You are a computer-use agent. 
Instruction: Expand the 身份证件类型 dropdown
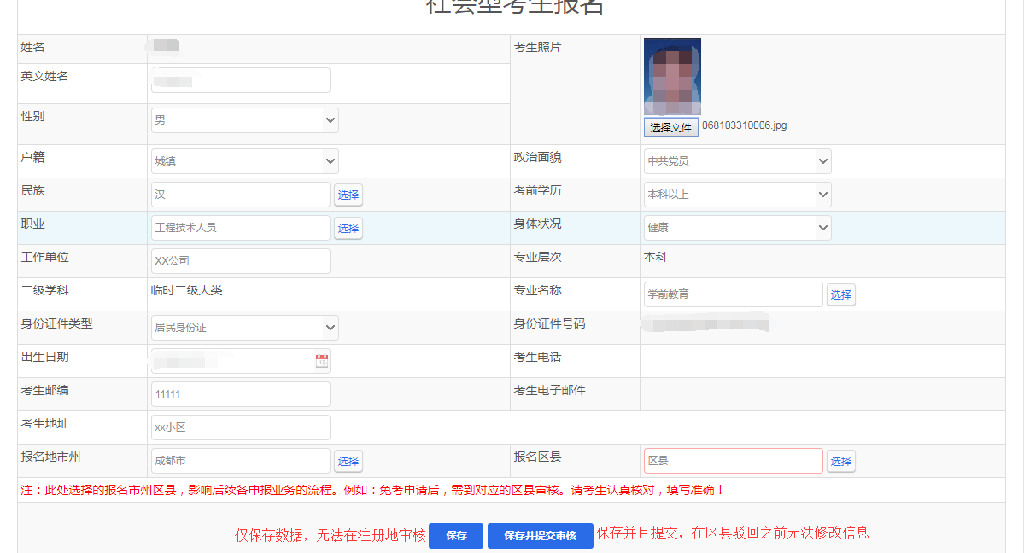(x=244, y=327)
